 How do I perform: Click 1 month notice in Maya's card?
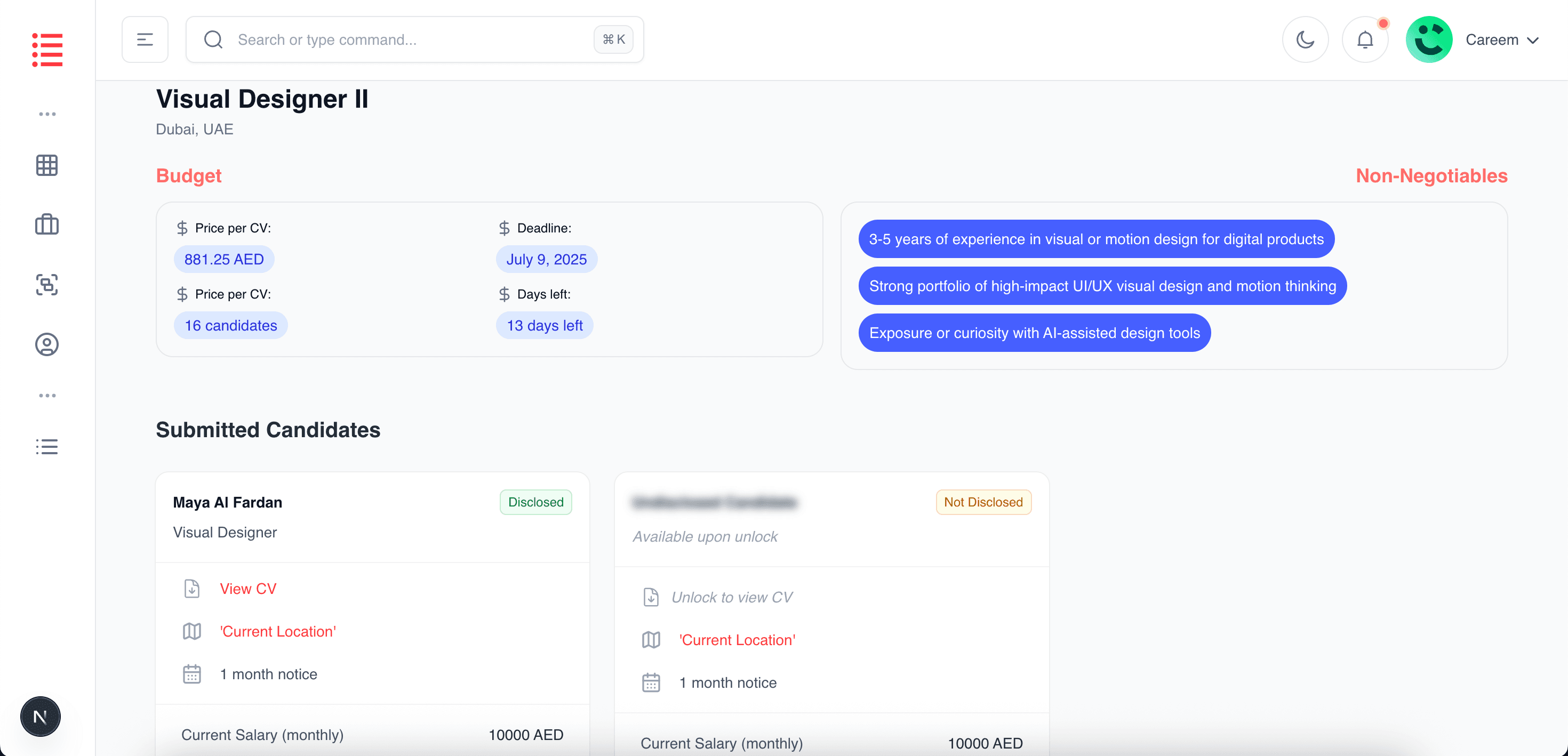(268, 674)
